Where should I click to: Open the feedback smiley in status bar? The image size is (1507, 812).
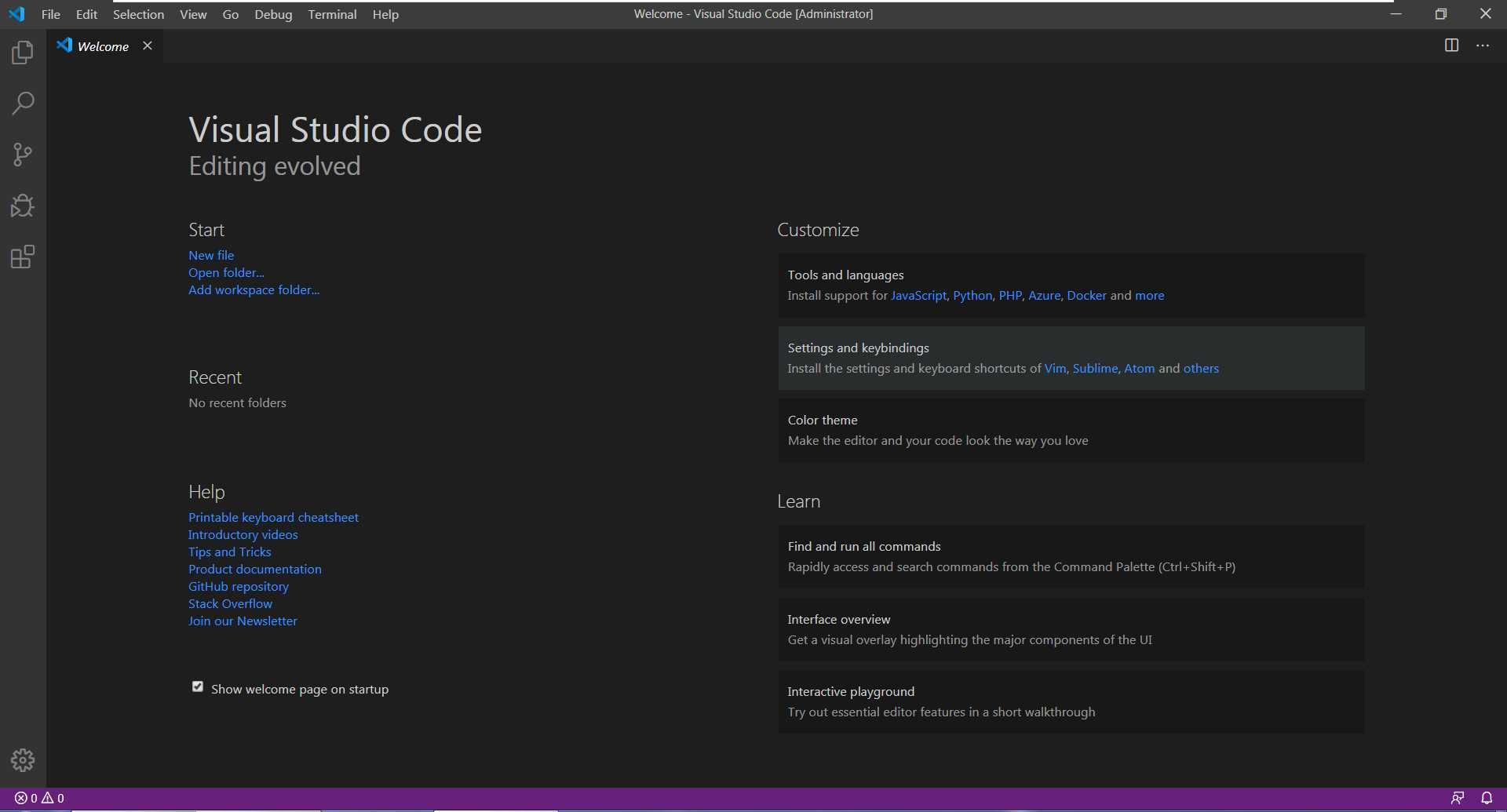1458,798
